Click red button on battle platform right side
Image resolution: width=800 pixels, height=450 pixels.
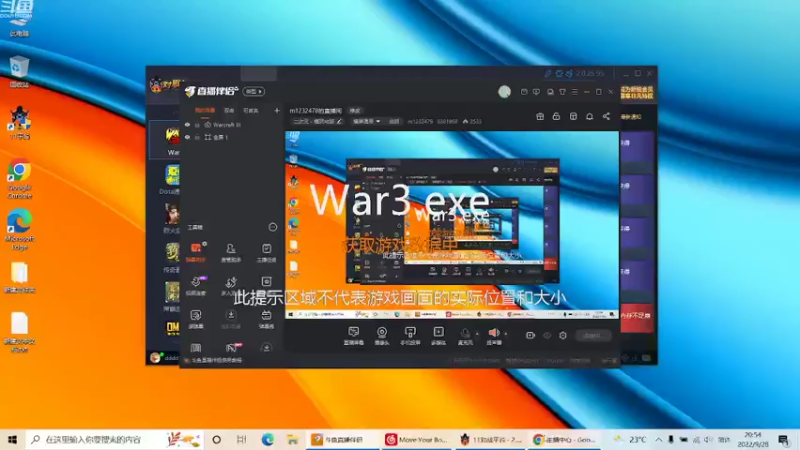click(x=637, y=316)
